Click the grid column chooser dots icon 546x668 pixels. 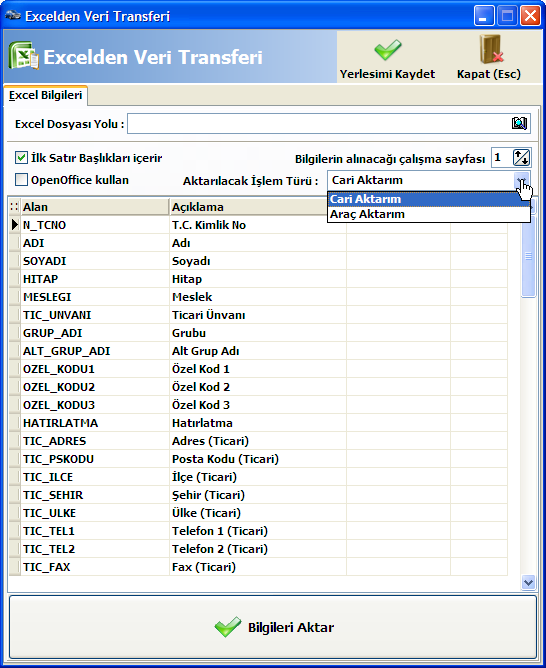point(14,207)
